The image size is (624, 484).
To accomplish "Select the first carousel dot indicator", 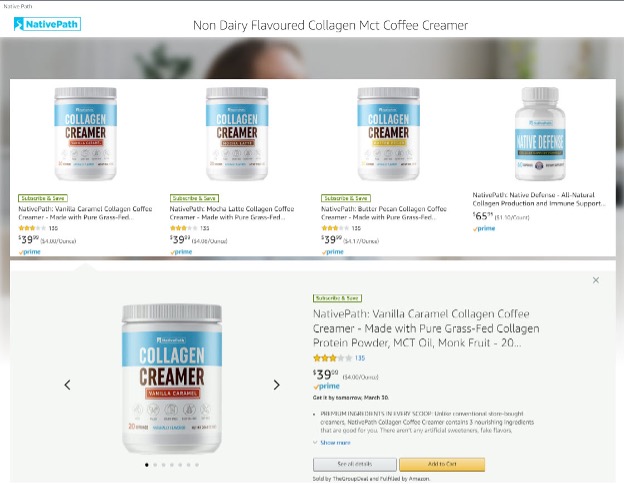I will pyautogui.click(x=147, y=464).
